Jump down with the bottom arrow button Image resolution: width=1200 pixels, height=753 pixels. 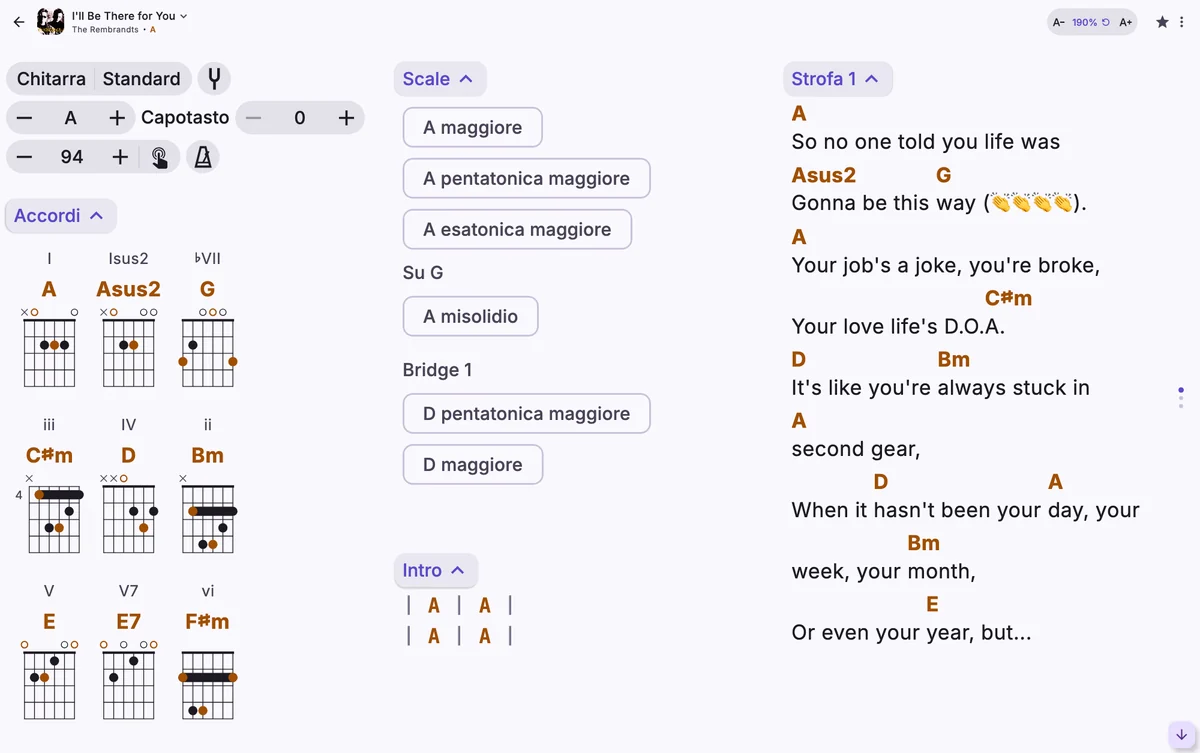pyautogui.click(x=1181, y=734)
